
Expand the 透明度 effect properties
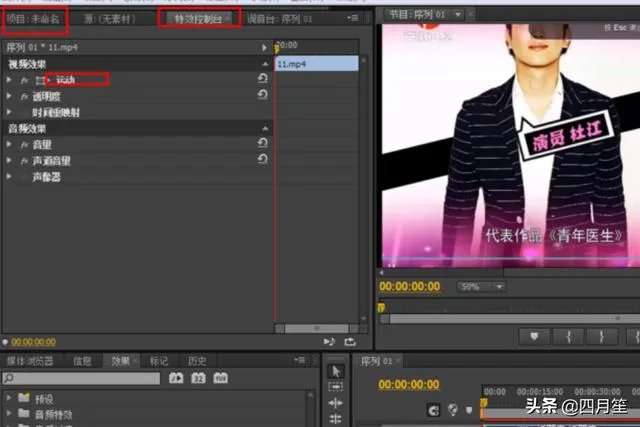(9, 96)
